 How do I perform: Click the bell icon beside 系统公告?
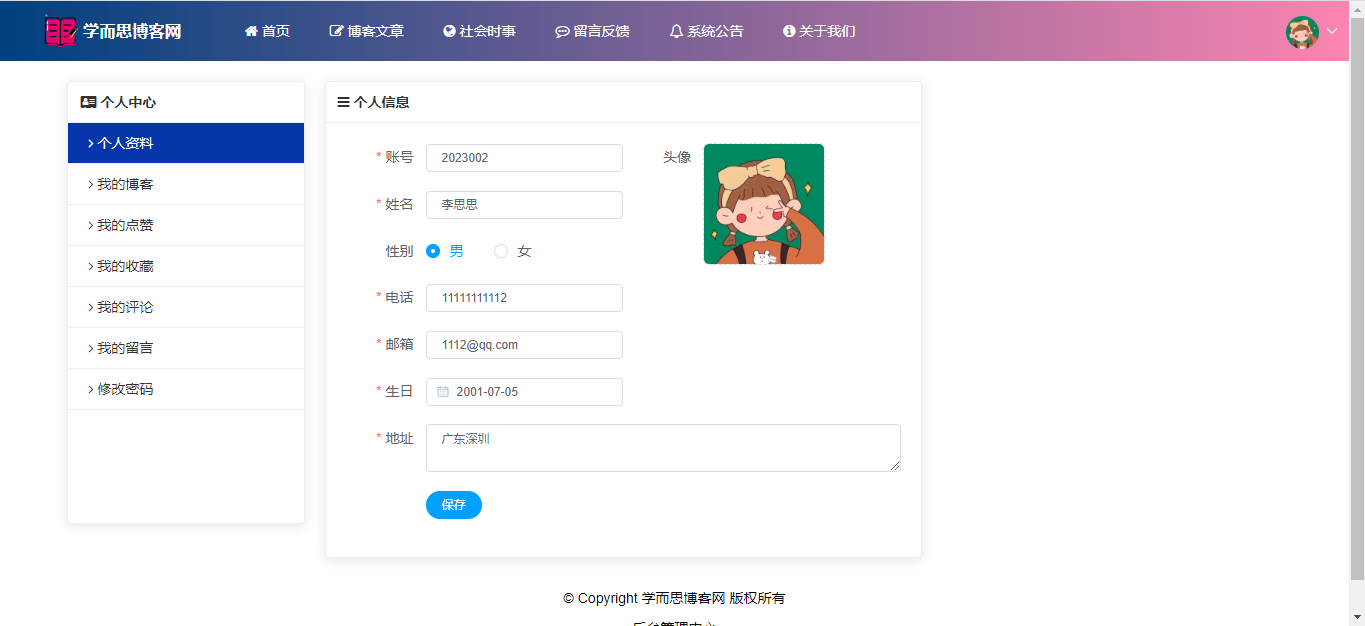(x=676, y=31)
